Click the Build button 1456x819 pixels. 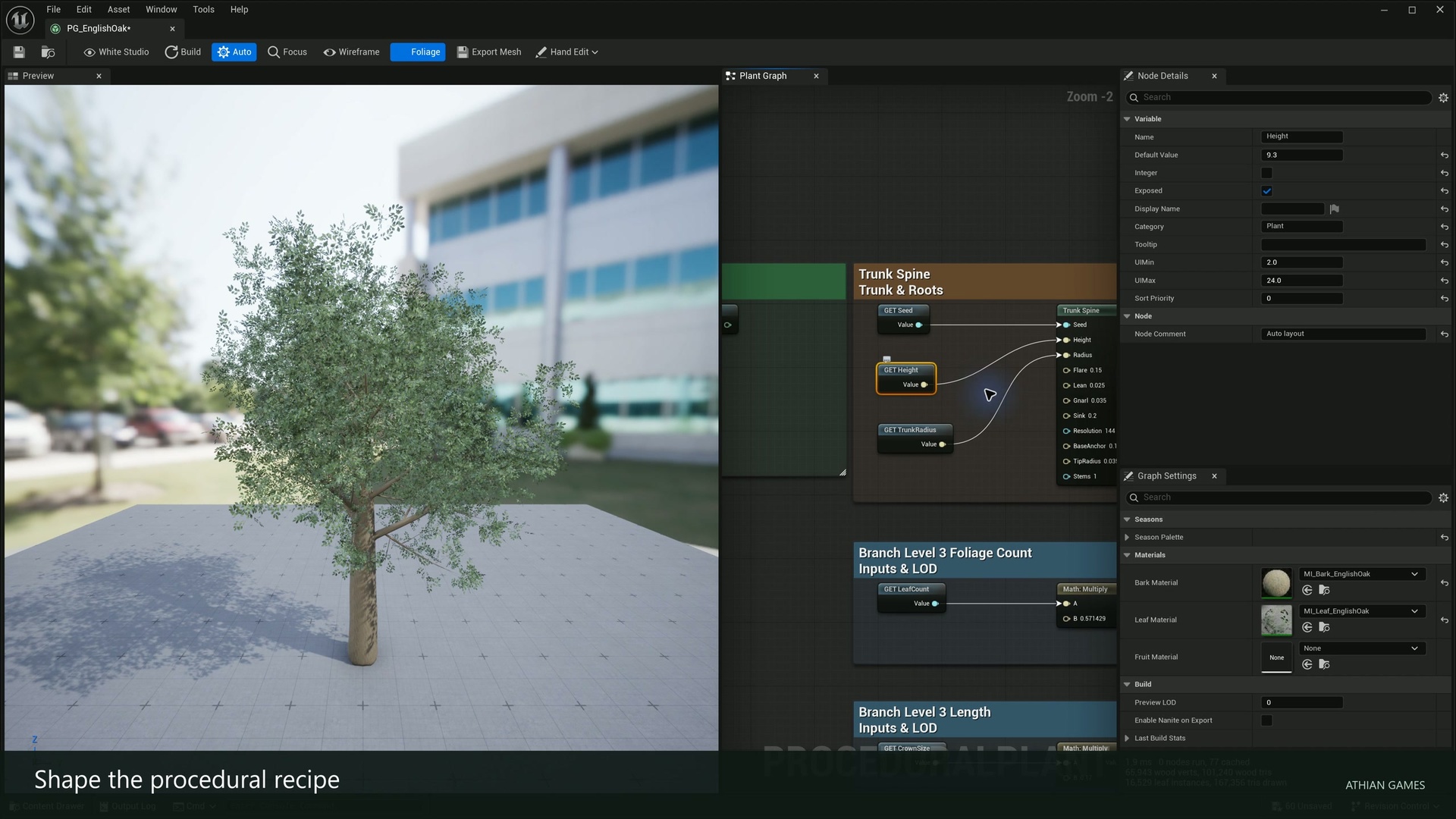[x=183, y=52]
